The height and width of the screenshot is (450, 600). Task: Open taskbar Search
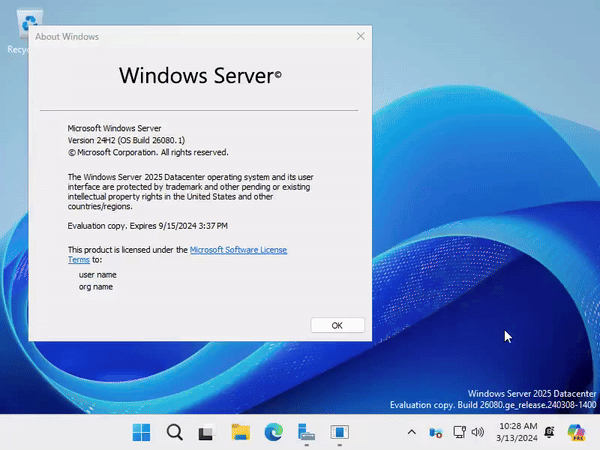coord(174,432)
